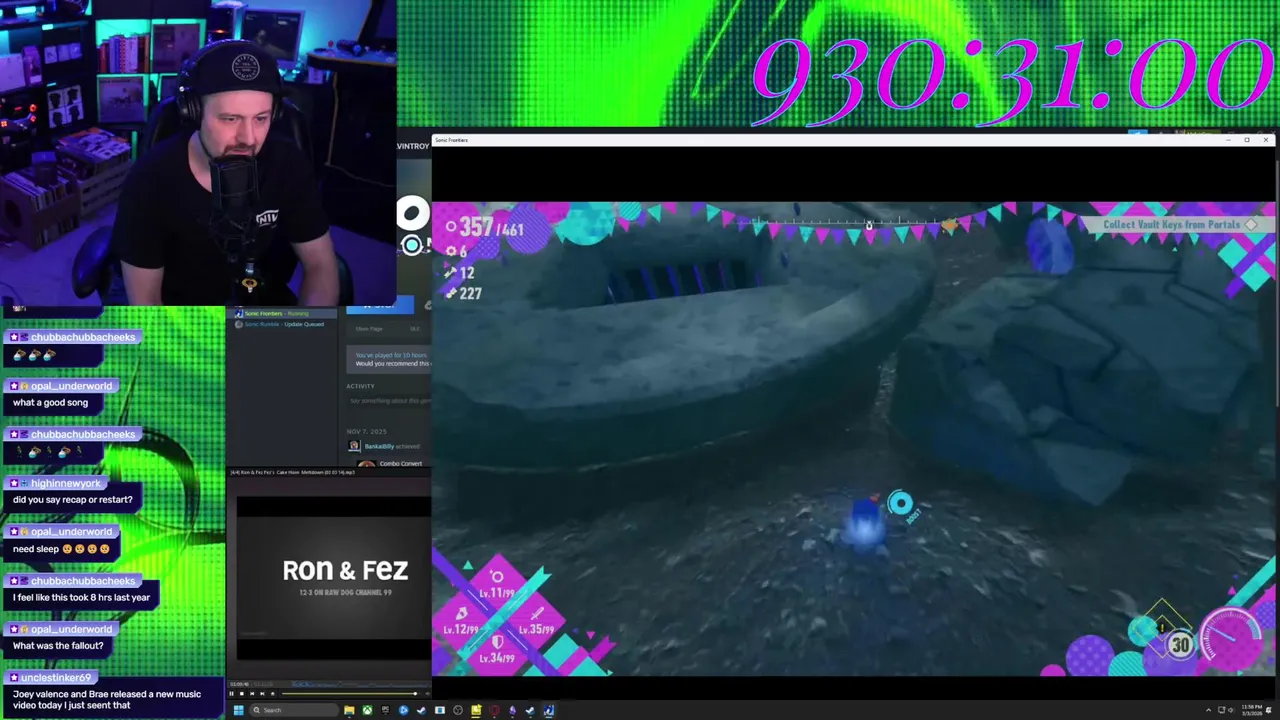Open Epic Games Launcher in taskbar

click(385, 710)
